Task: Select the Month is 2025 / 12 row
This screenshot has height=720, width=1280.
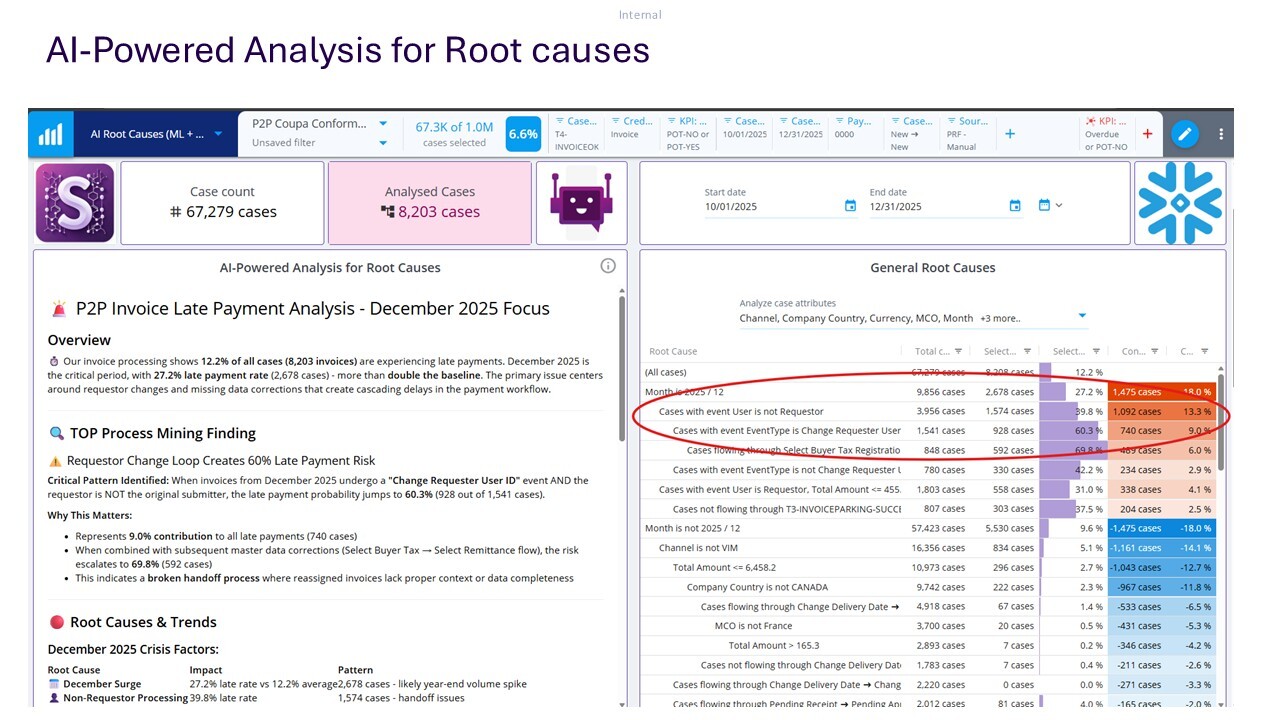Action: pos(929,392)
